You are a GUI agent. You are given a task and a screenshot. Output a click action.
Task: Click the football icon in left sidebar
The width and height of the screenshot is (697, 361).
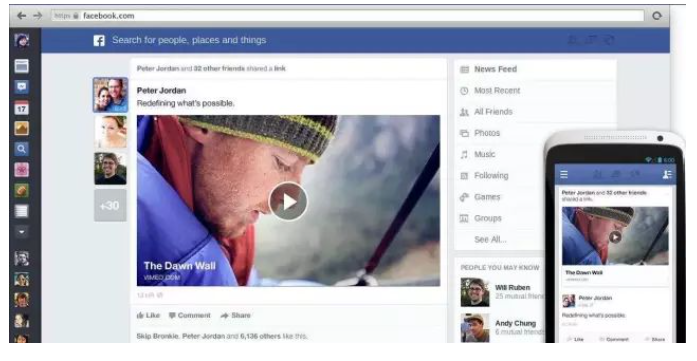[21, 190]
